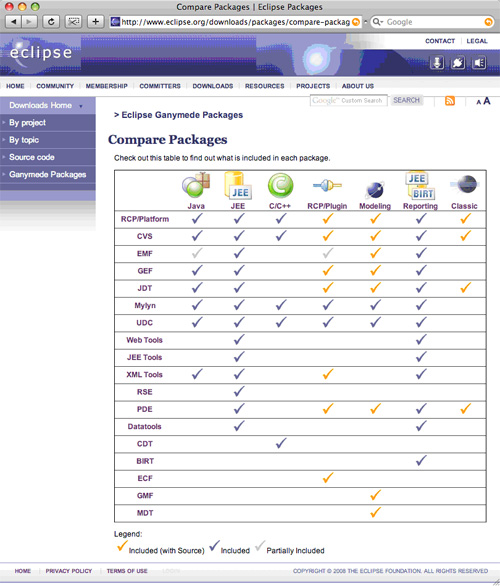
Task: Select the Classic package icon
Action: (464, 184)
